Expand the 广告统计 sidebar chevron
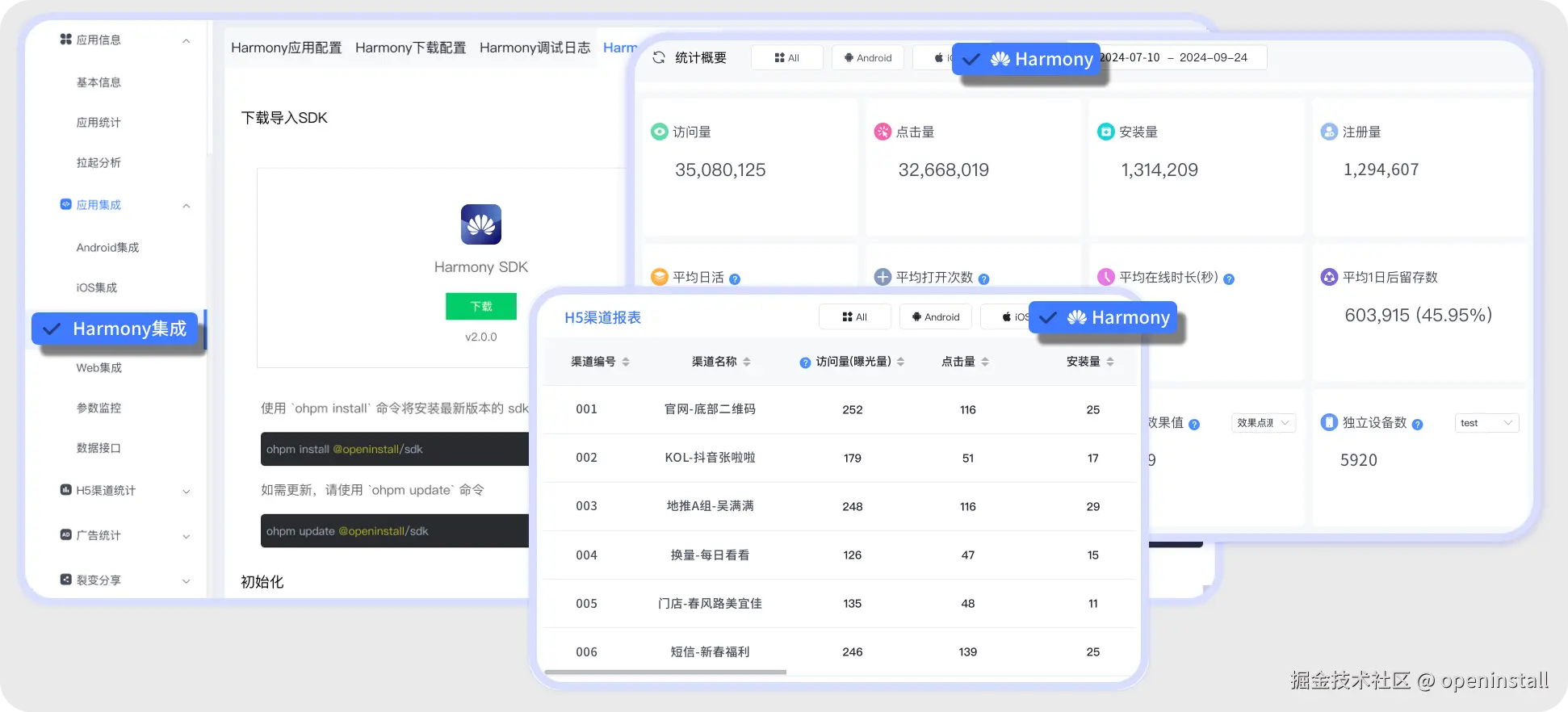Image resolution: width=1568 pixels, height=712 pixels. tap(187, 536)
